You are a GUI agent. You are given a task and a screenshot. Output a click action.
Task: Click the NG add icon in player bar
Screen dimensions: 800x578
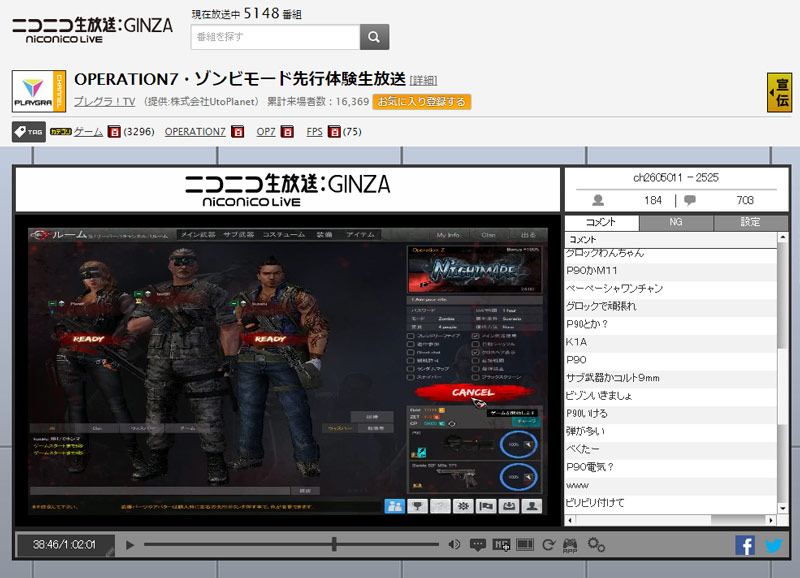click(501, 545)
